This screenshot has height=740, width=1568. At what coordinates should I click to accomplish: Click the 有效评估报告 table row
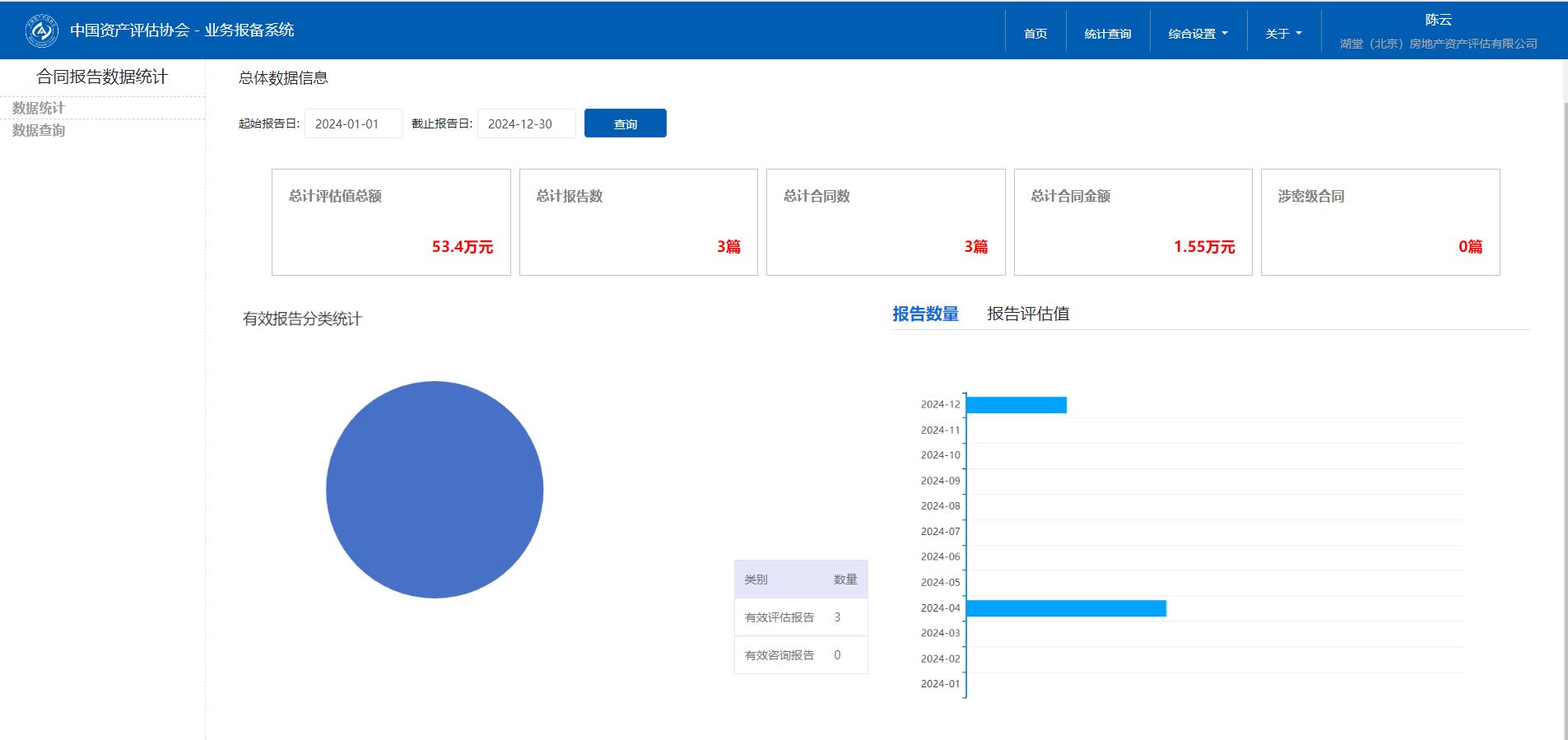(800, 617)
